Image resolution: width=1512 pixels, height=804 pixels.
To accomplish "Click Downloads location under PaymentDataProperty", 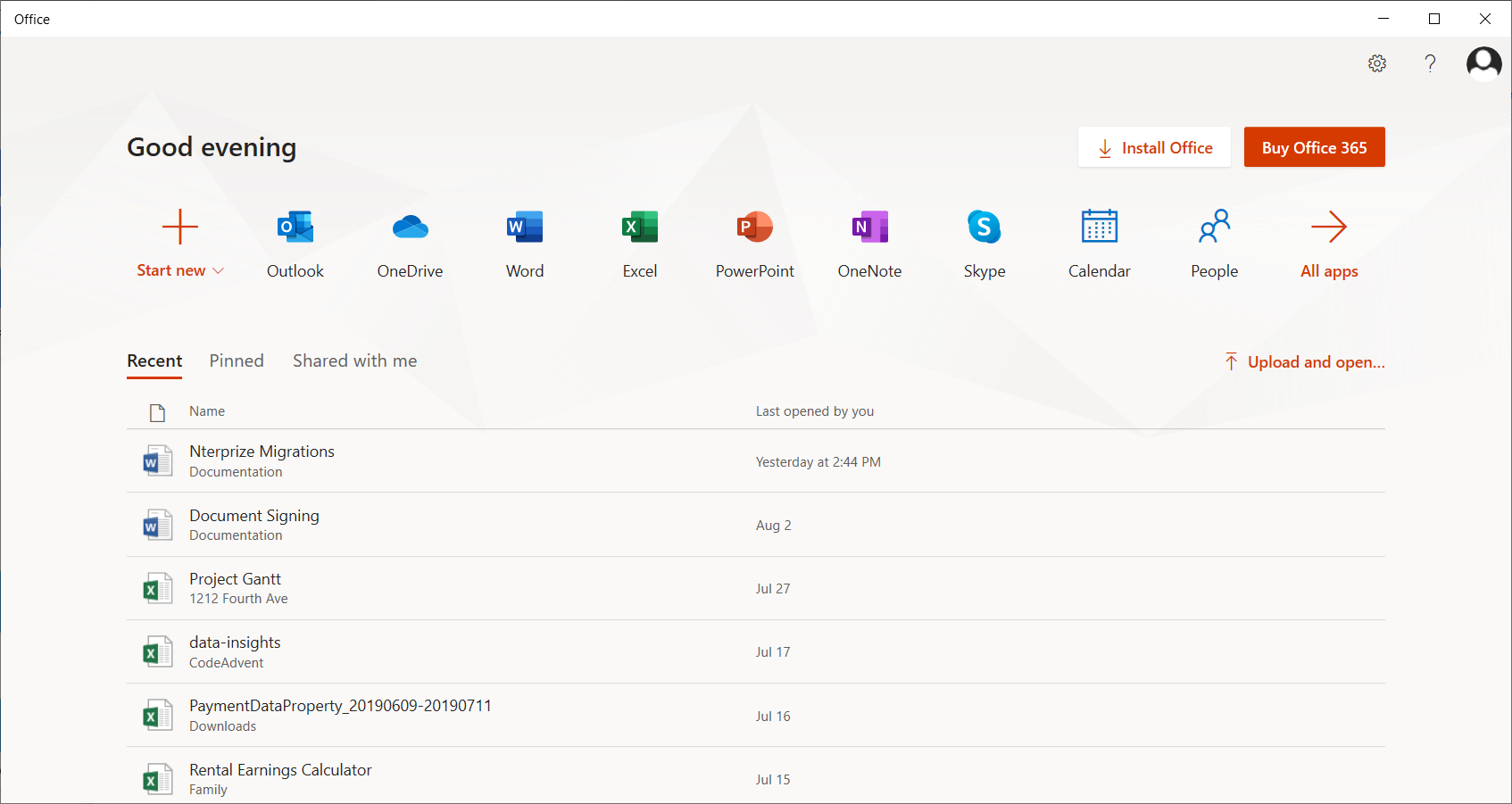I will (x=223, y=726).
